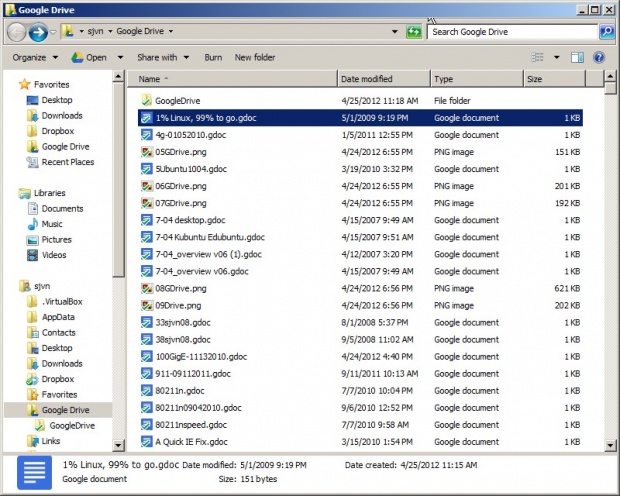Click the 08GDrive.png file icon
This screenshot has width=620, height=496.
point(147,288)
